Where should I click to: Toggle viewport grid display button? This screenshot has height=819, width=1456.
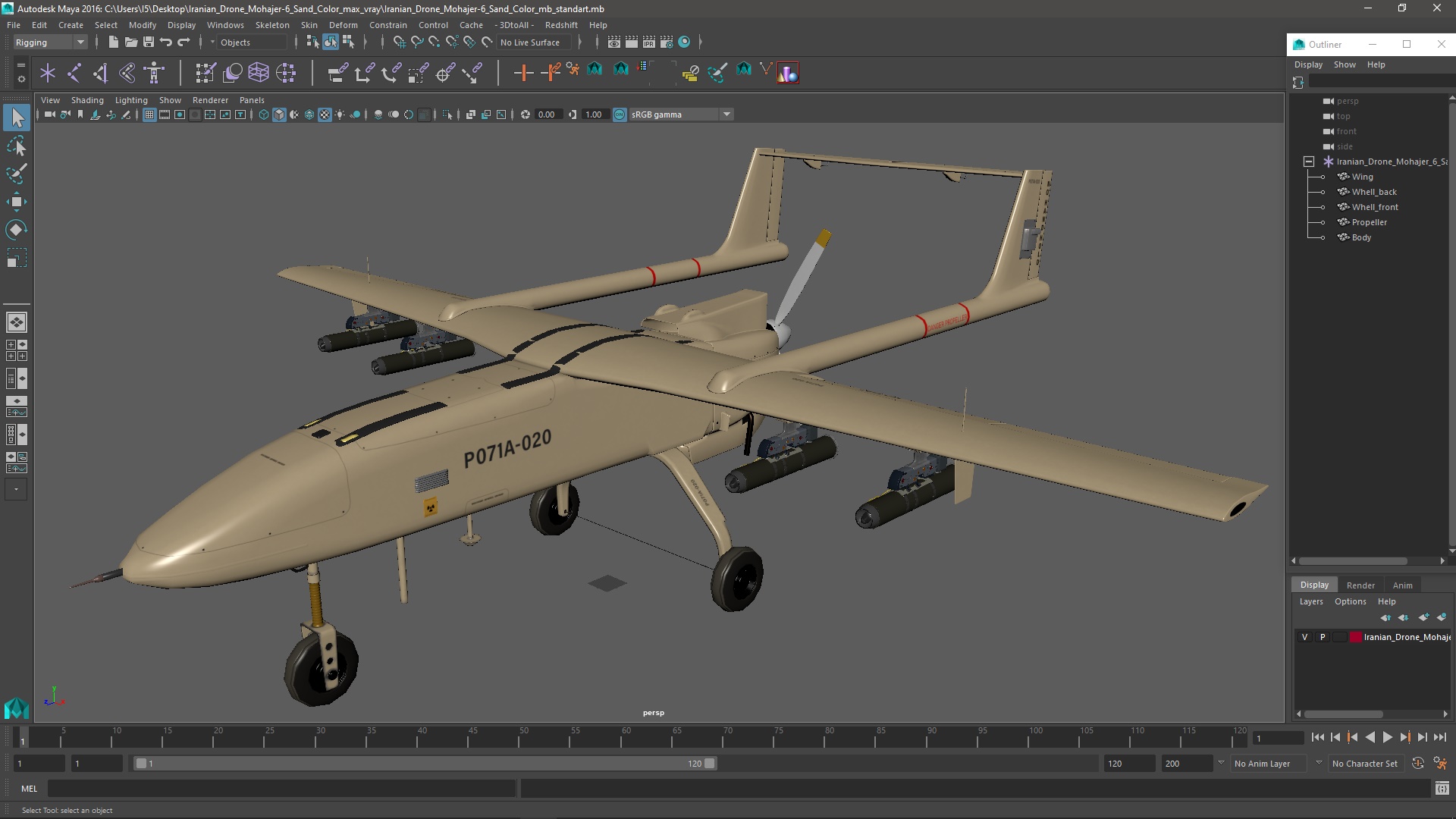tap(149, 115)
